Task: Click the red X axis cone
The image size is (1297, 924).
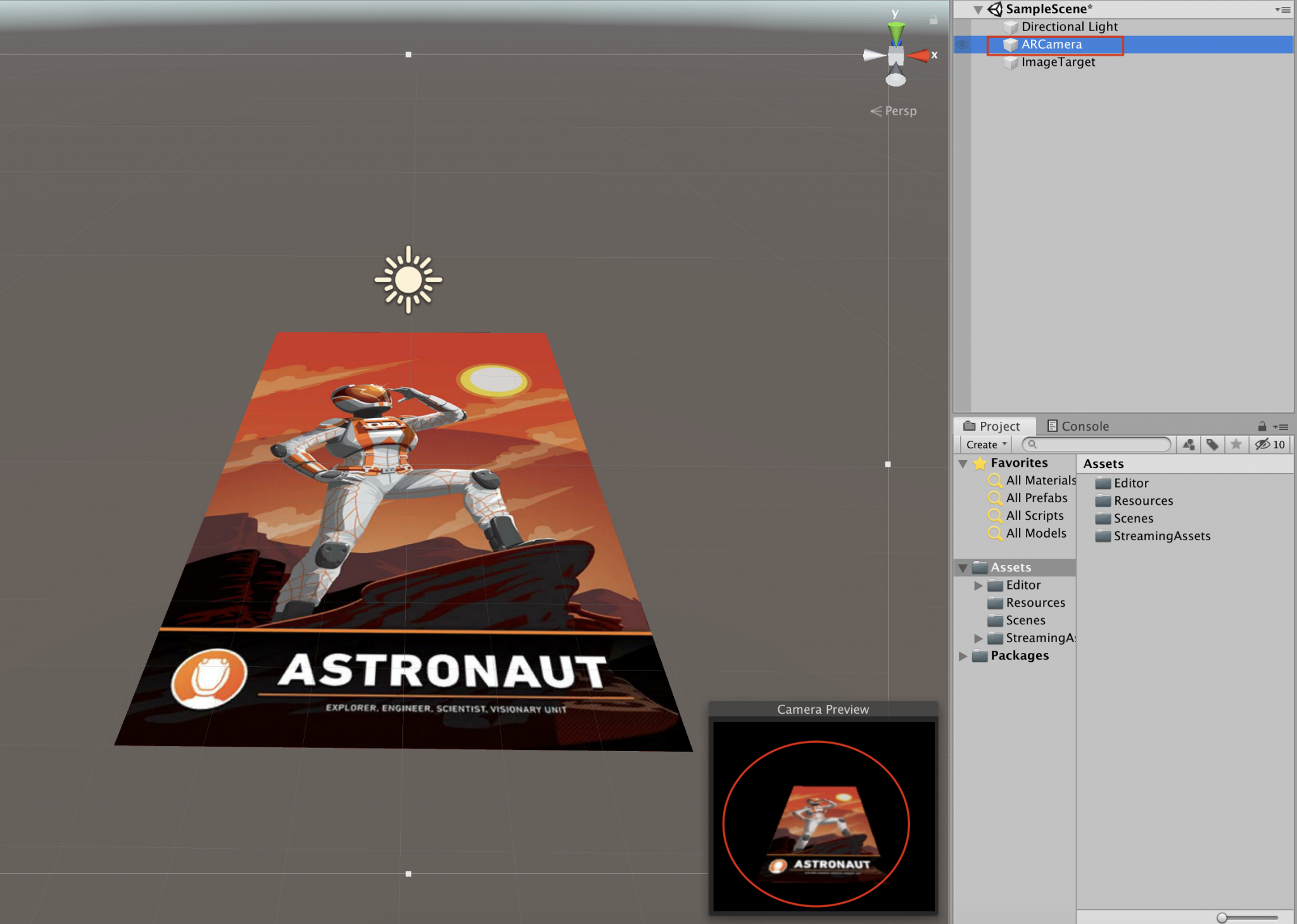Action: [919, 56]
